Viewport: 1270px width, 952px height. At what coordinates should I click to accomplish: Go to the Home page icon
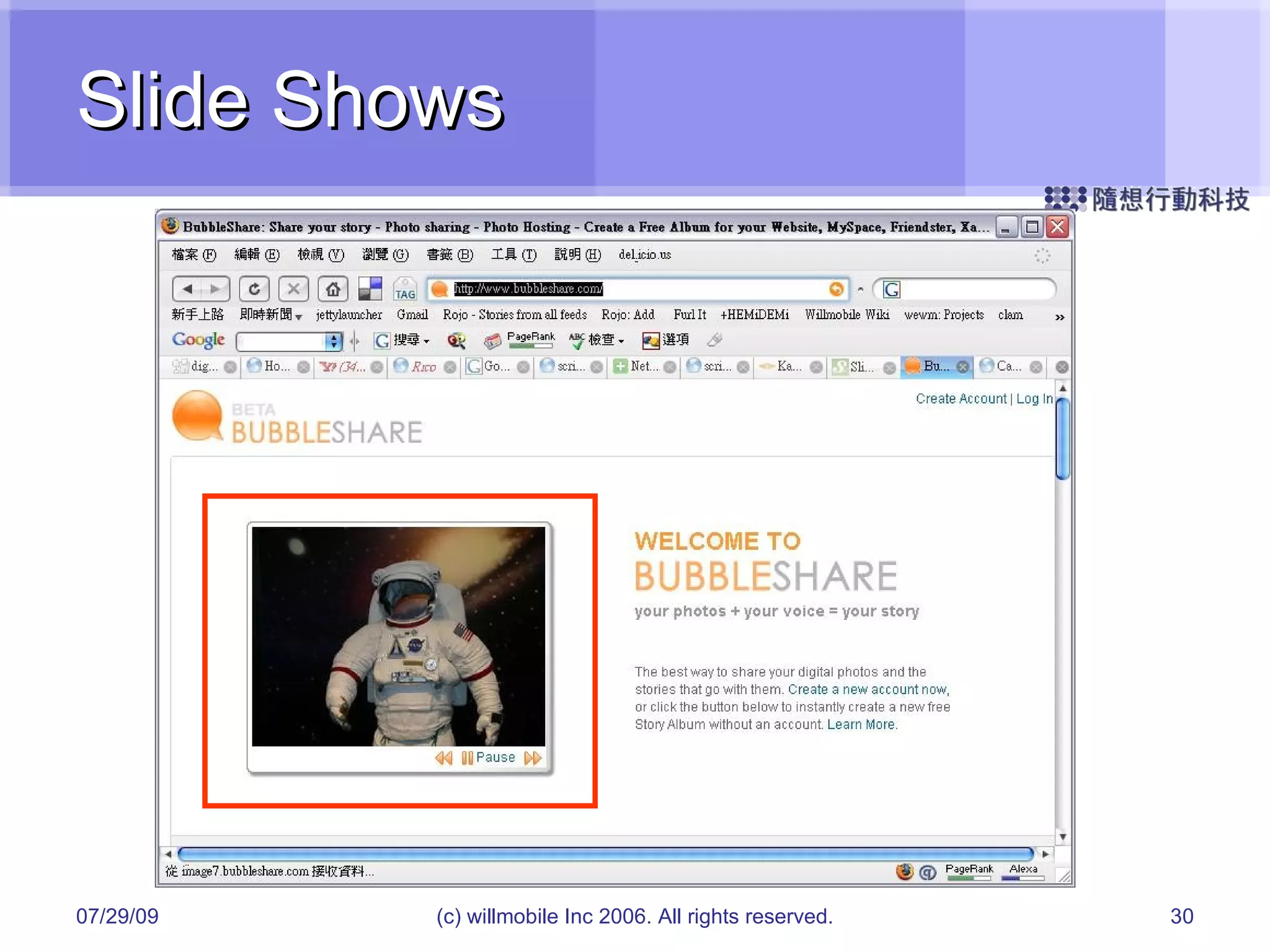coord(333,289)
